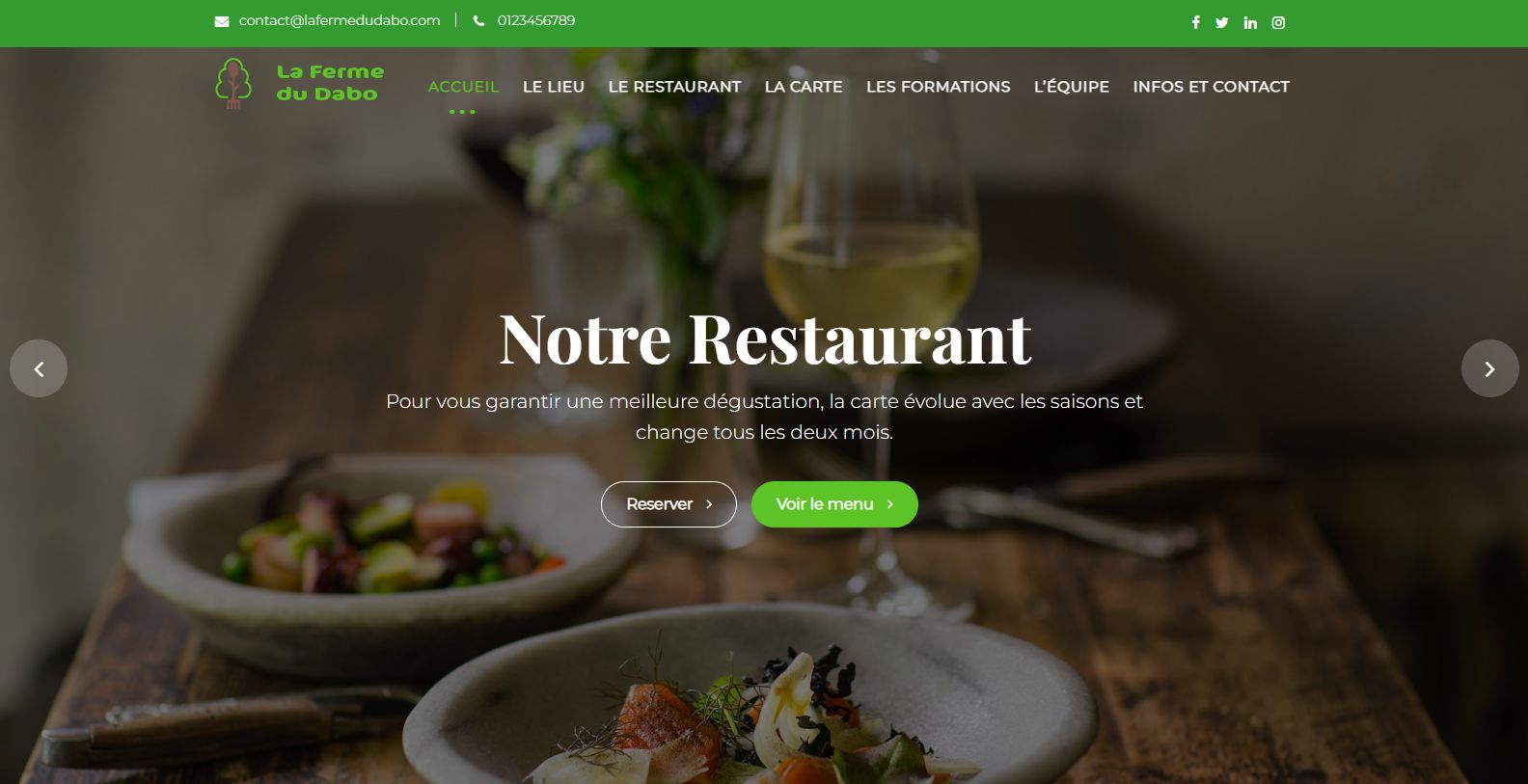Open INFOS ET CONTACT page

[1211, 87]
